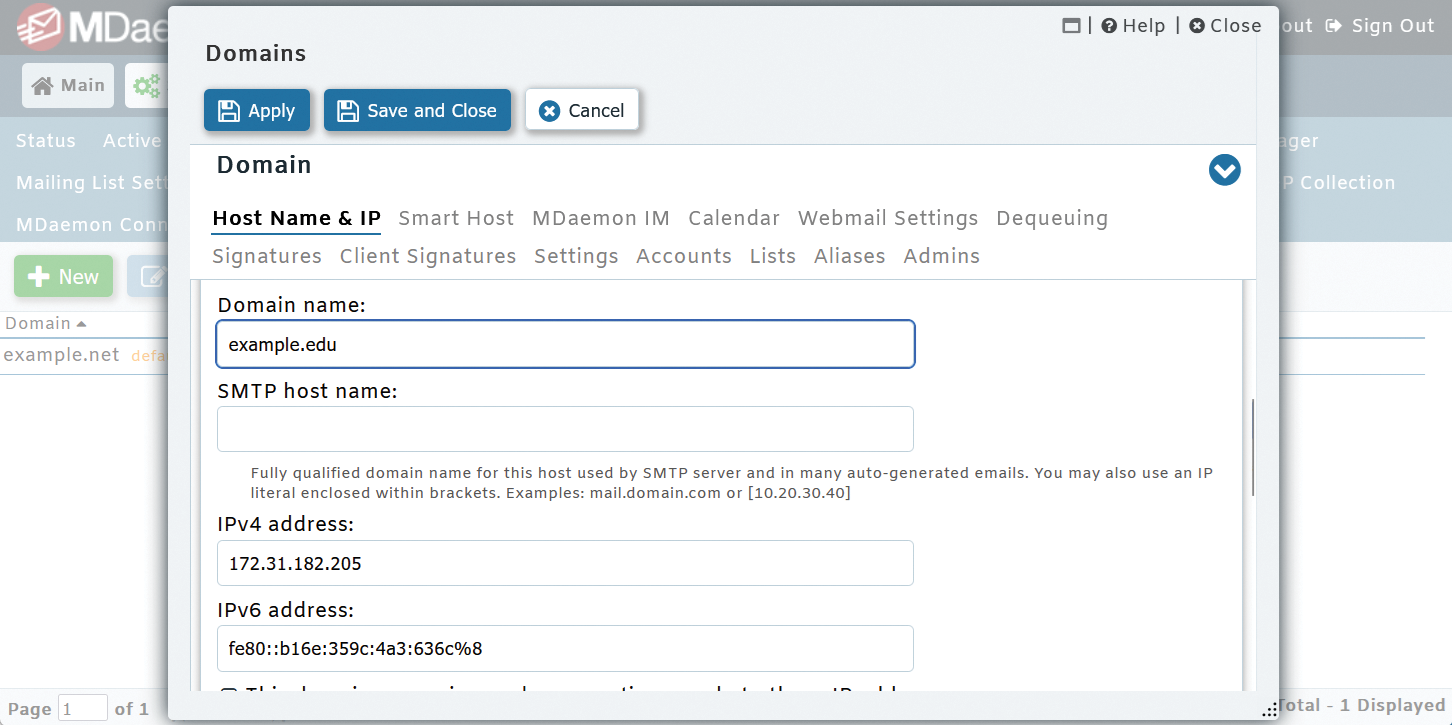Open the dialog's Help link

click(1133, 26)
